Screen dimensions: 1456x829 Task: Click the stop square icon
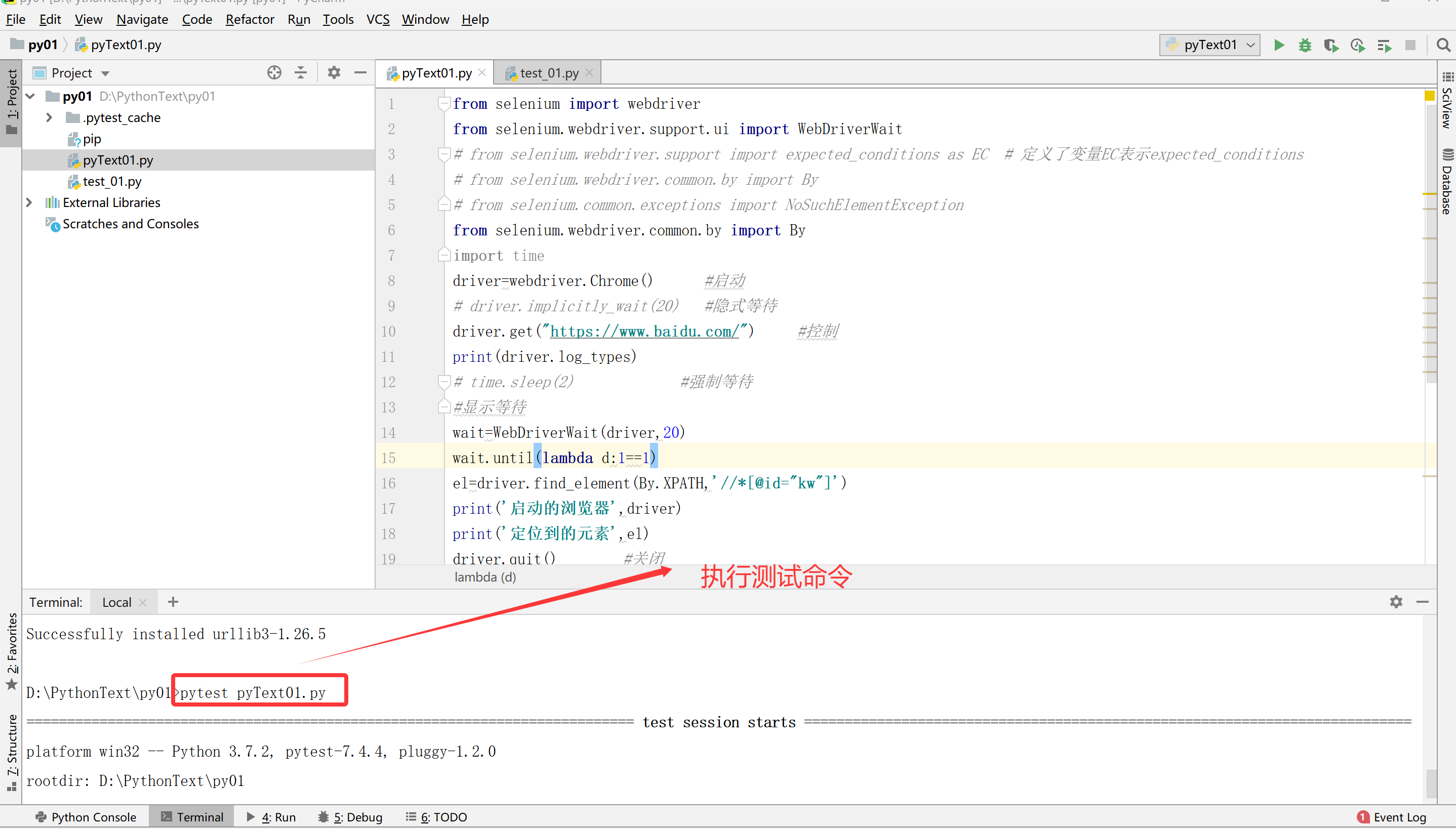coord(1410,45)
